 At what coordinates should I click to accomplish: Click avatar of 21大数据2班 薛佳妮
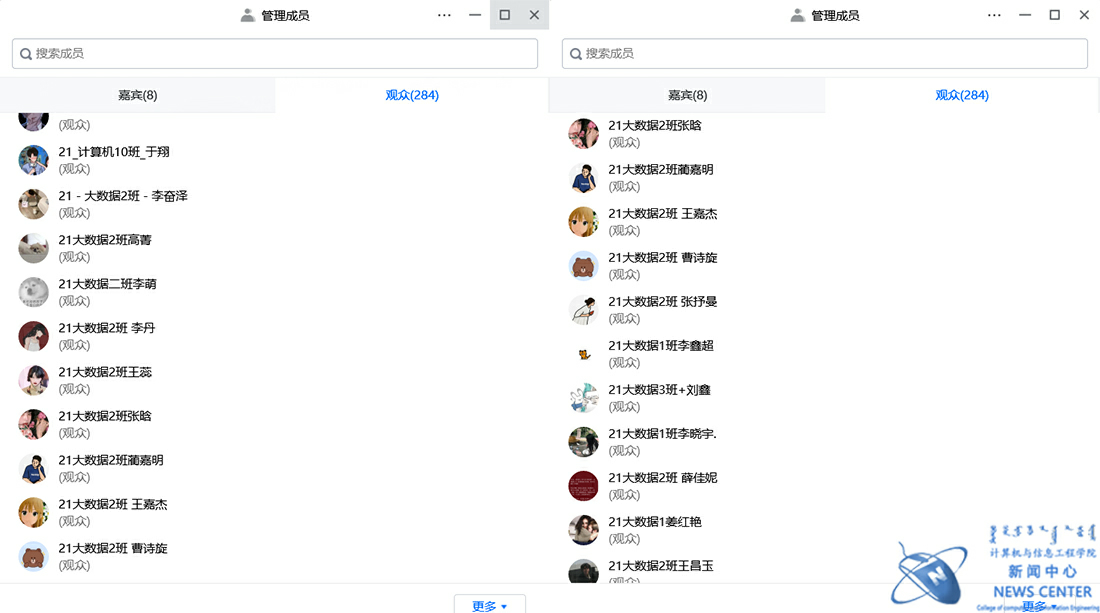pos(583,486)
